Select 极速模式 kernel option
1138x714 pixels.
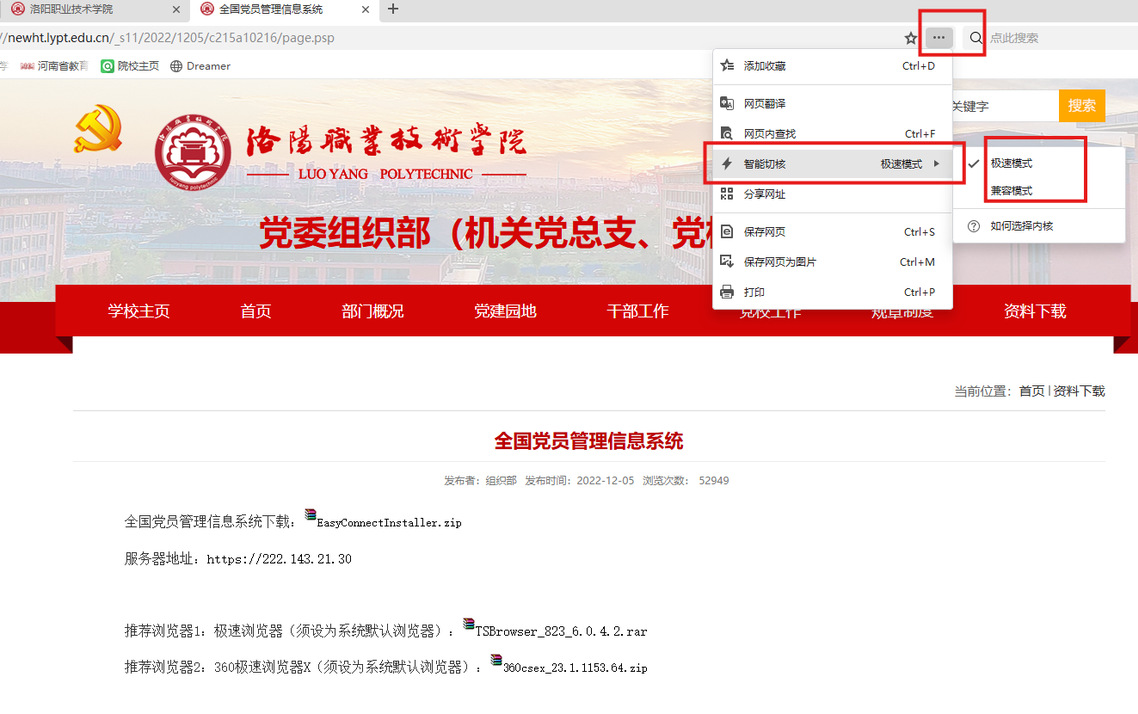click(x=1011, y=163)
